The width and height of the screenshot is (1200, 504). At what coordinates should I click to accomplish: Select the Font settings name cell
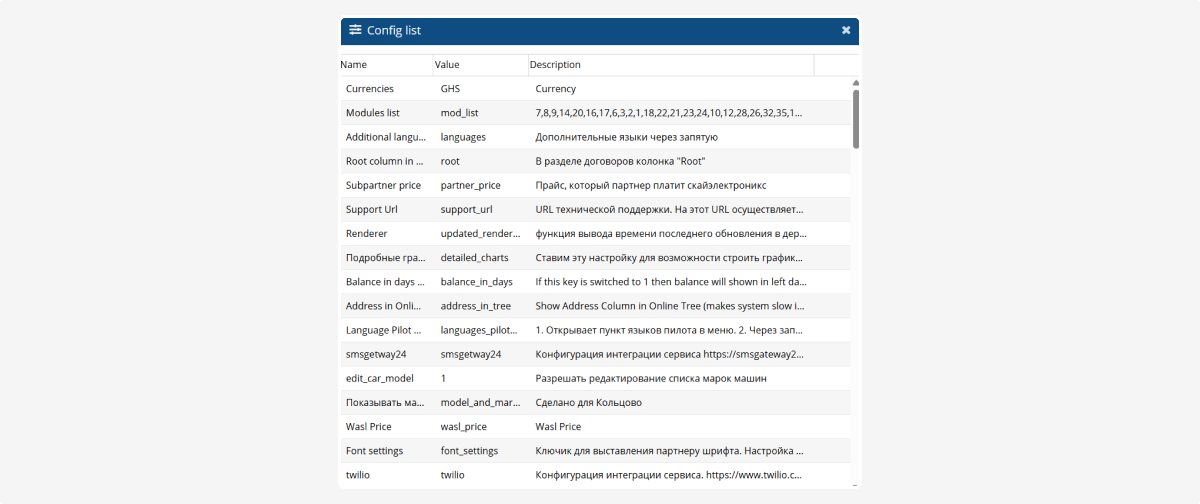(374, 451)
